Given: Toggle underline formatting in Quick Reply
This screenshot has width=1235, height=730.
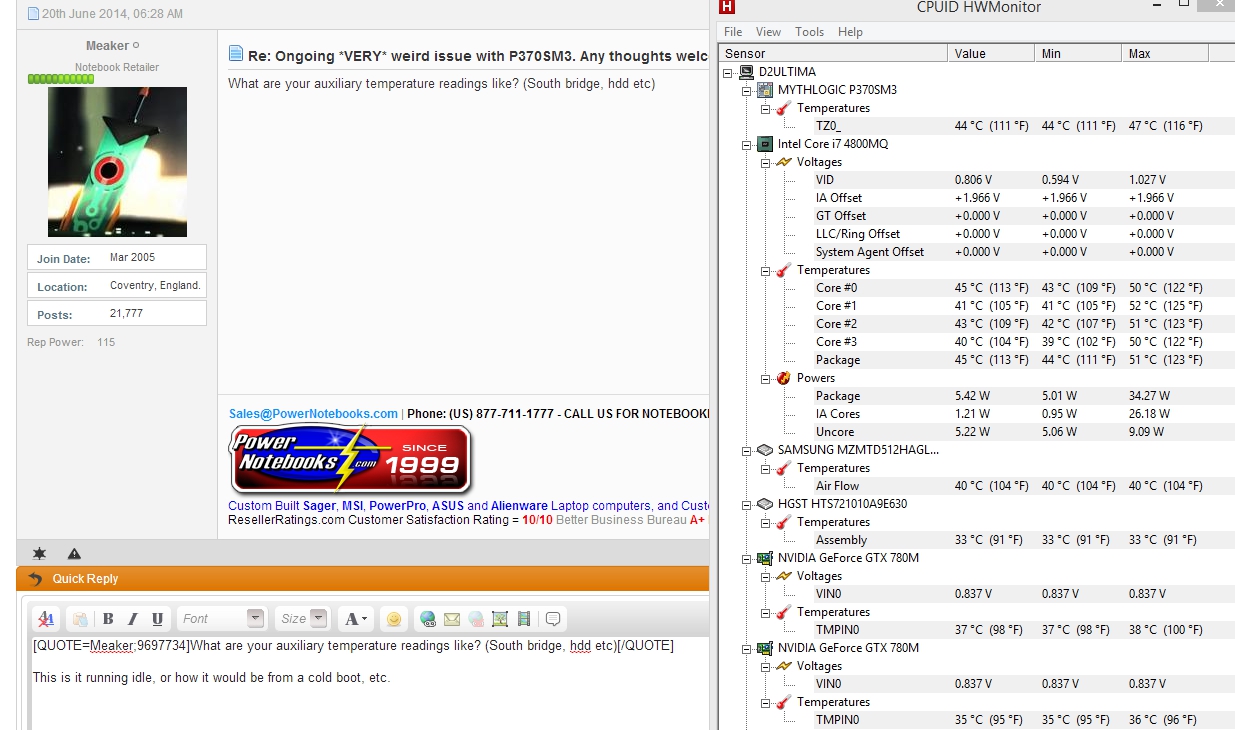Looking at the screenshot, I should 157,619.
